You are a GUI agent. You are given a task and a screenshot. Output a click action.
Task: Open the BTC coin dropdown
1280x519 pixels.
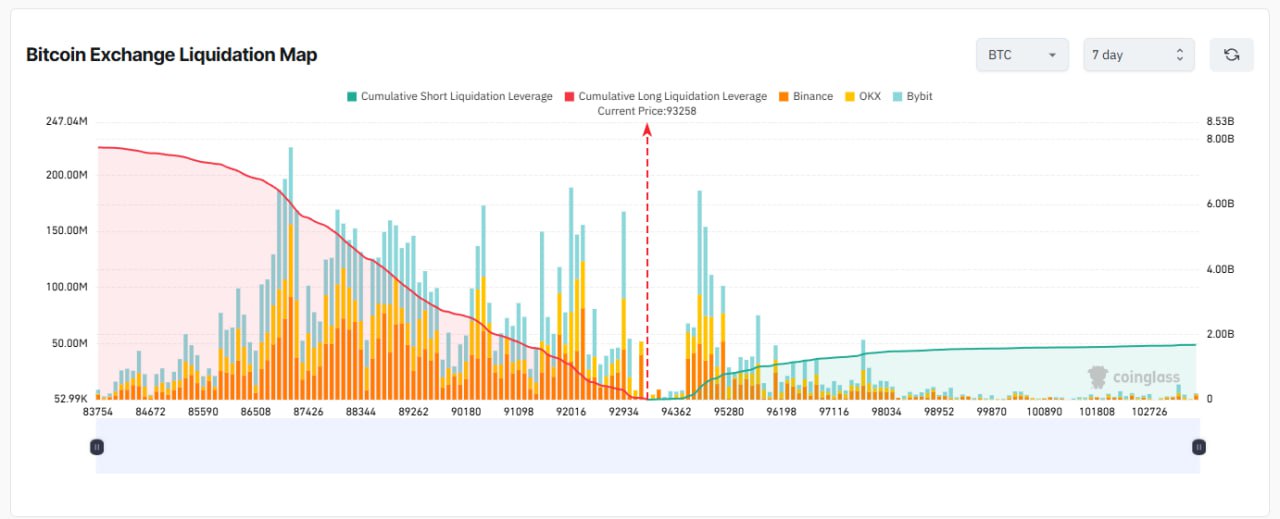[x=1021, y=55]
